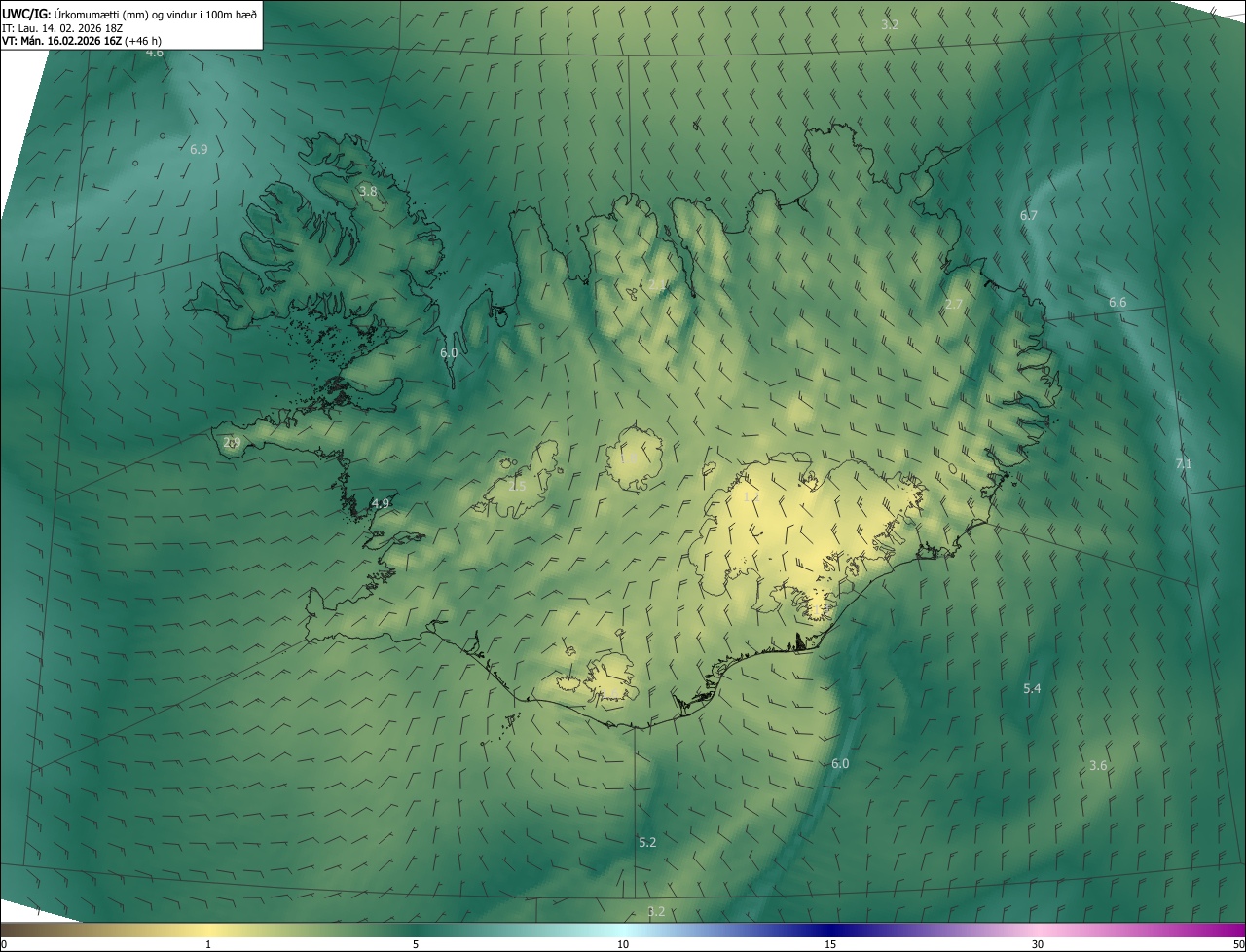
Task: Select the 5.2 value label
Action: point(647,843)
